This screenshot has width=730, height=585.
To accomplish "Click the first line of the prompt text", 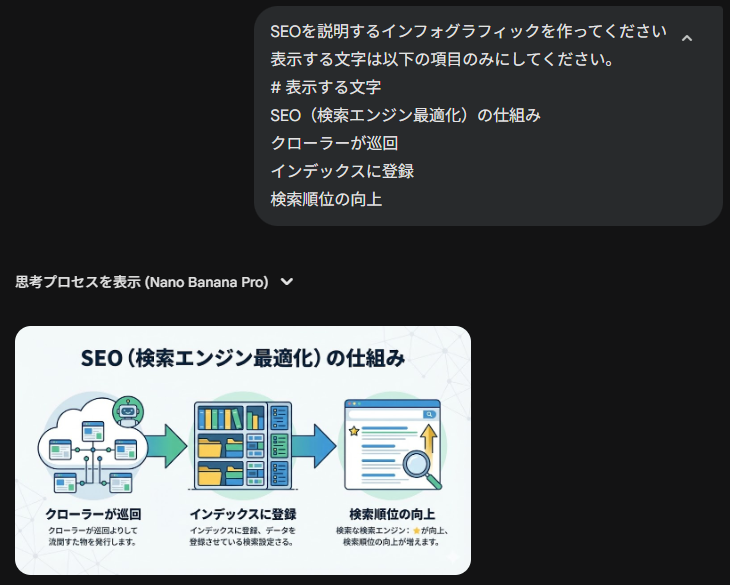I will coord(468,31).
